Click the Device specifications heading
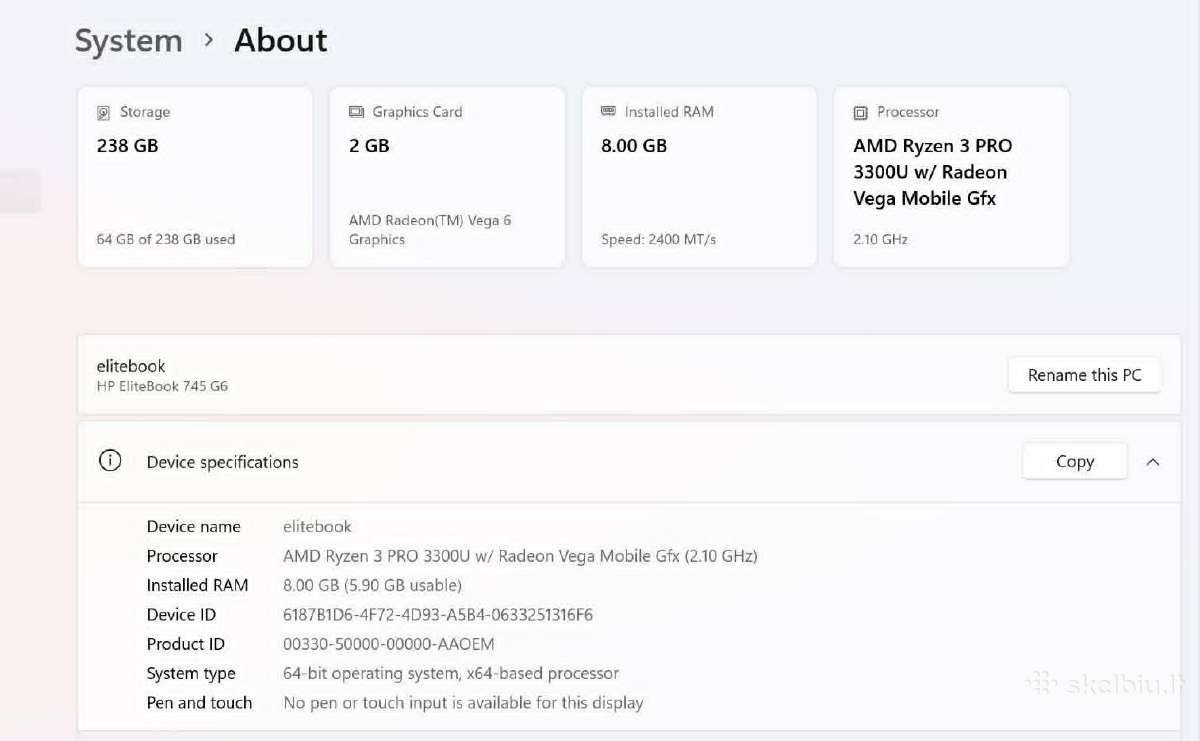This screenshot has width=1200, height=741. click(223, 462)
